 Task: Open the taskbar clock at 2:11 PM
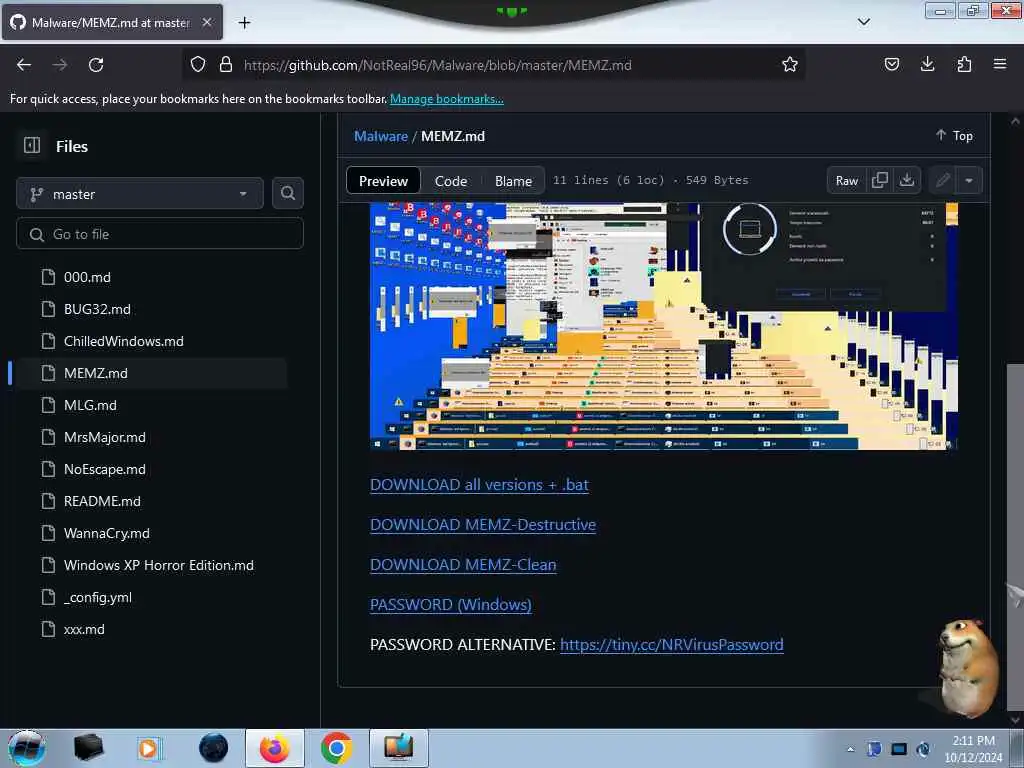point(973,748)
